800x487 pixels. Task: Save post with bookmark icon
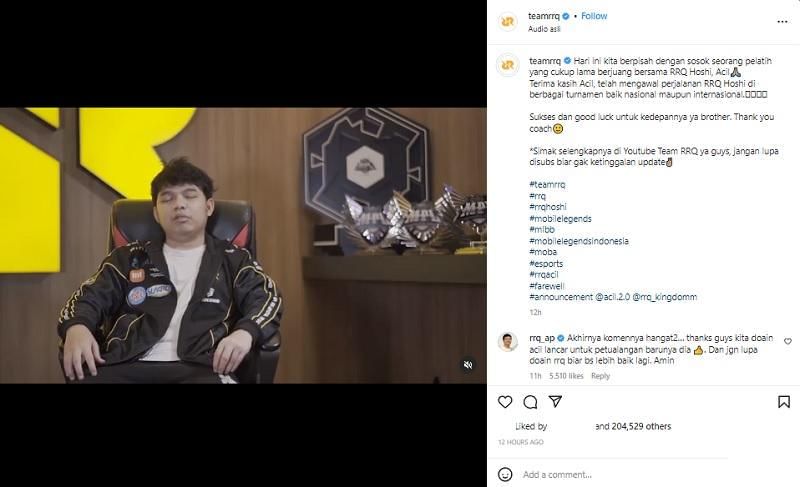tap(784, 402)
